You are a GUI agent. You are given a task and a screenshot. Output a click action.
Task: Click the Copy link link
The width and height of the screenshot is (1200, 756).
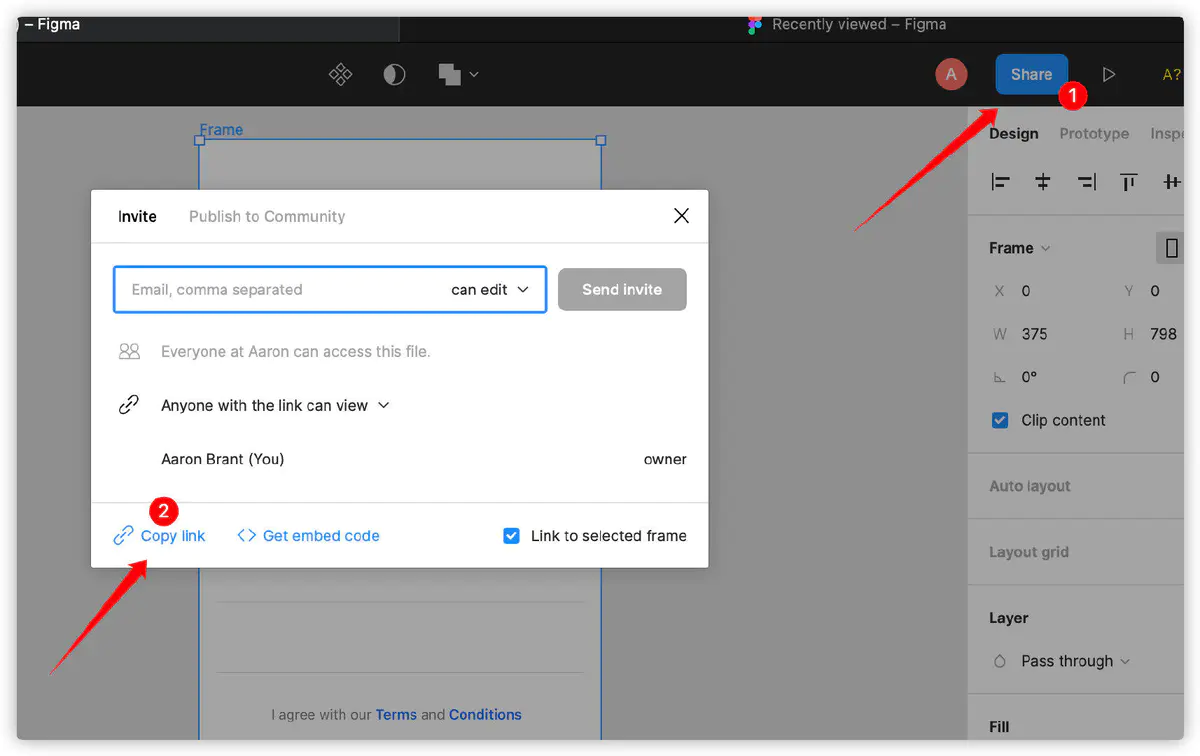point(160,536)
